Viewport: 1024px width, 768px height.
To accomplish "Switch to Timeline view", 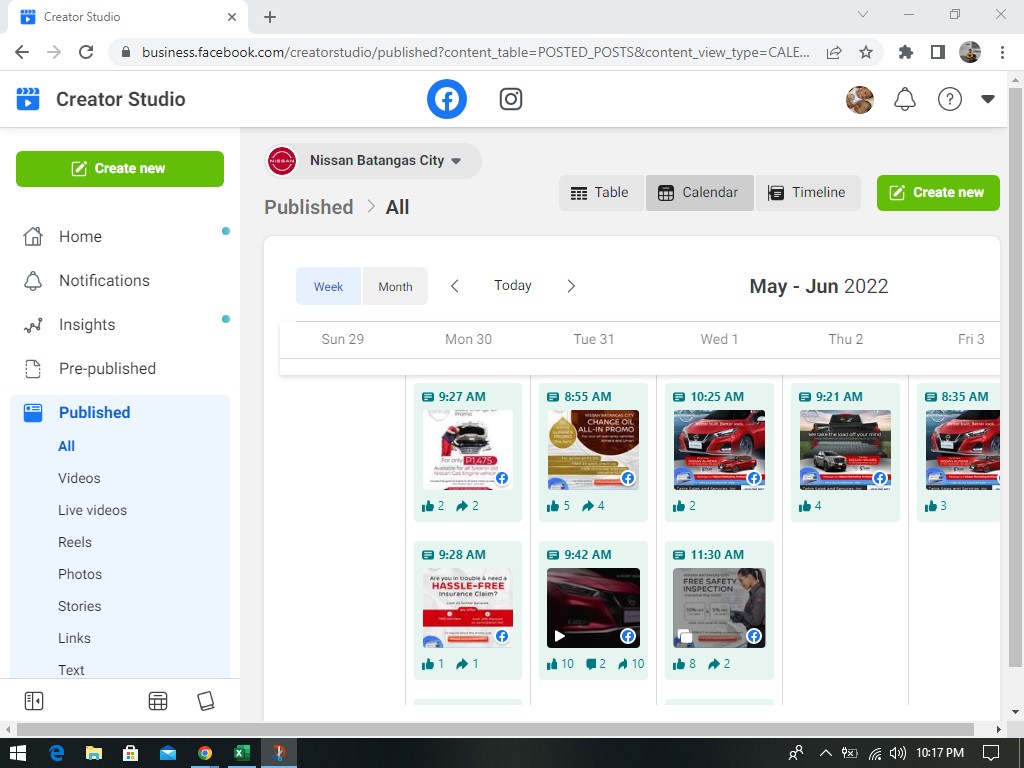I will 807,193.
